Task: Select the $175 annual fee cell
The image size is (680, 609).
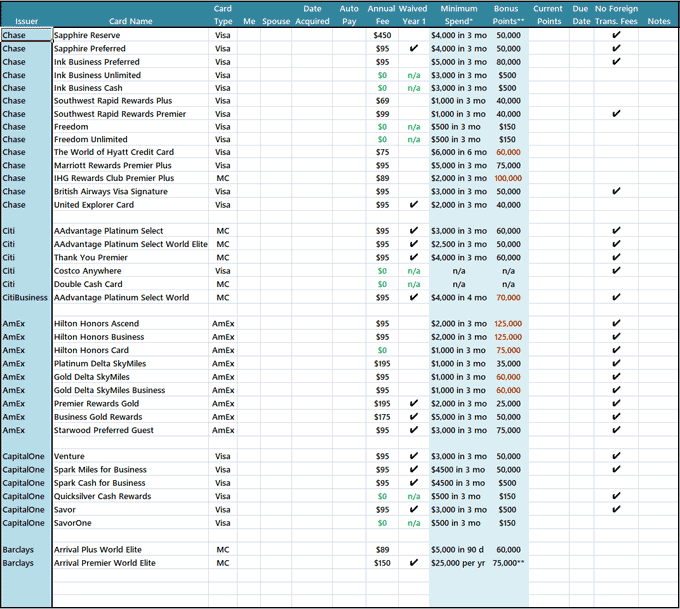Action: click(x=382, y=417)
